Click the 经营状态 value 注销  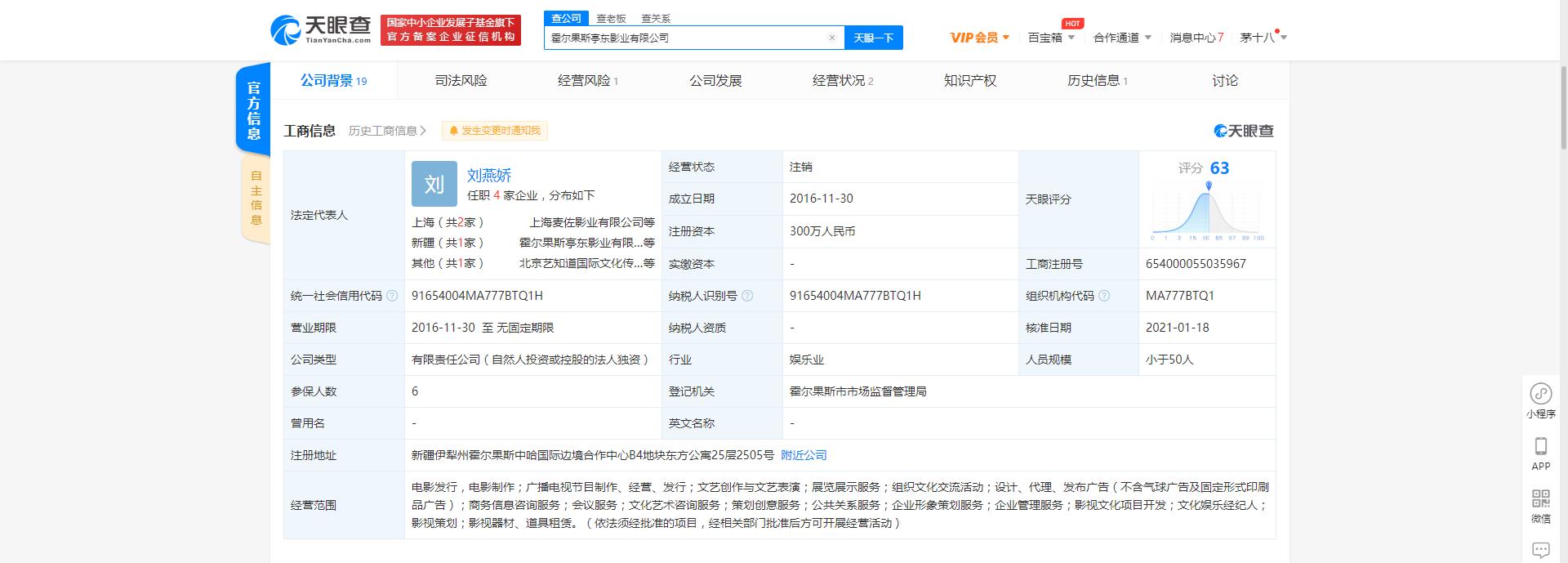tap(800, 167)
